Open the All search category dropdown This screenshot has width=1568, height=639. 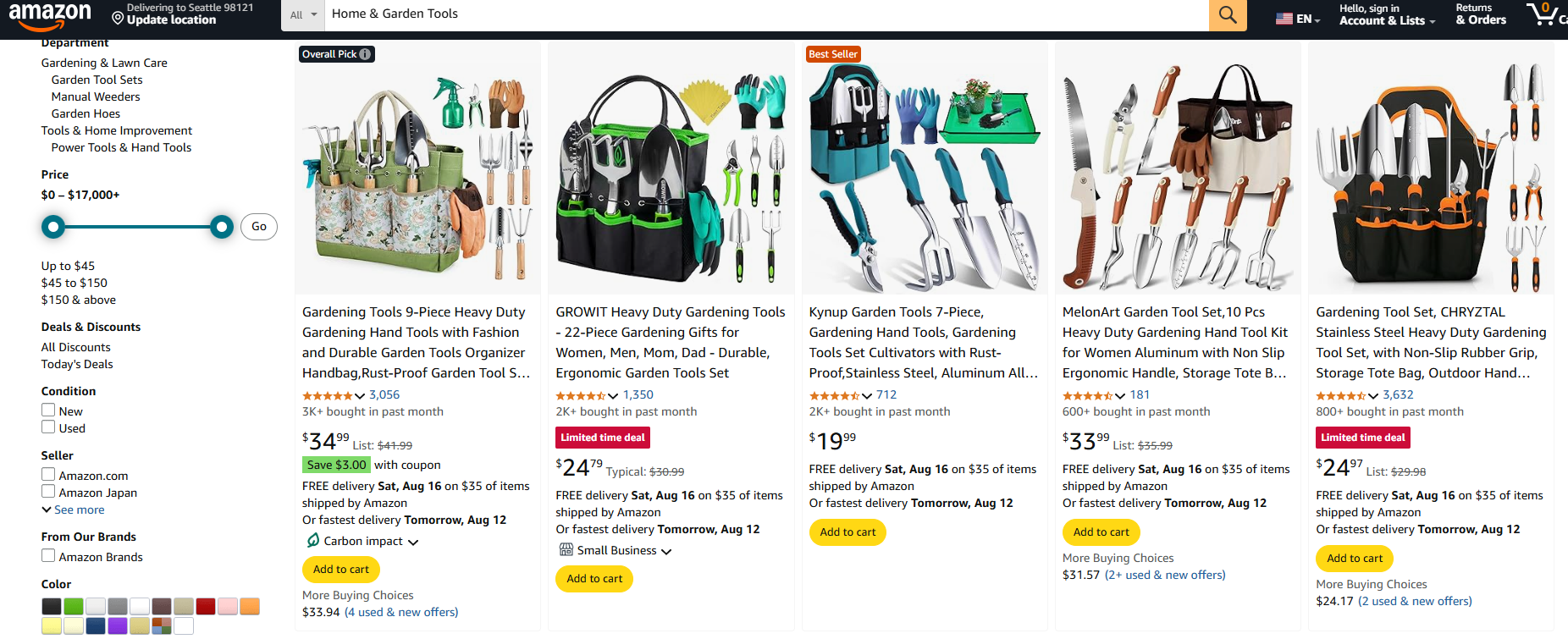pyautogui.click(x=302, y=14)
